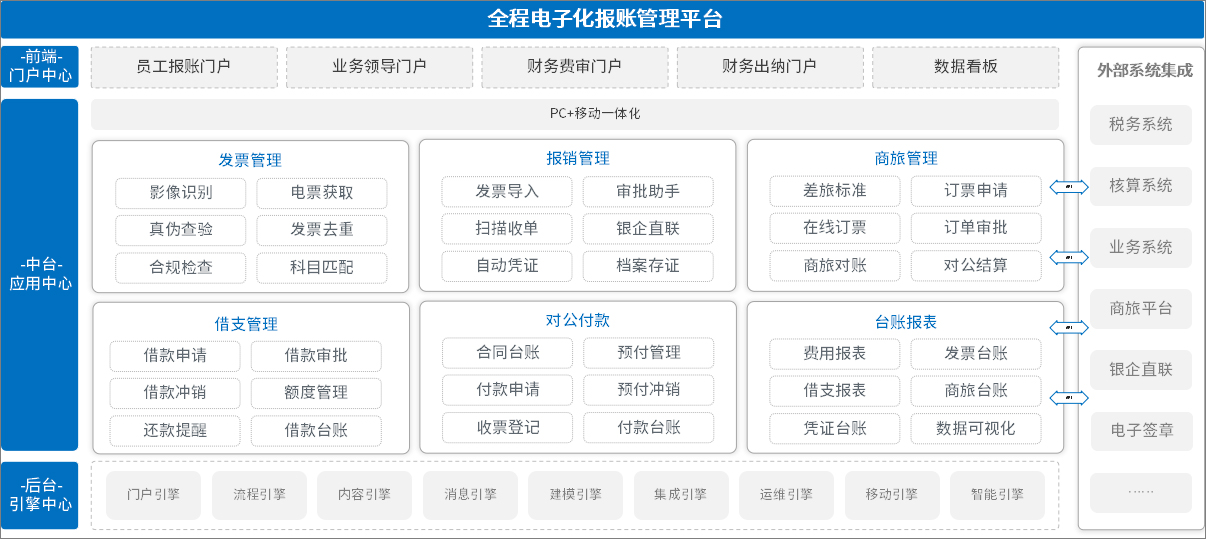Click the double arrow beside the 台账报表 title
The height and width of the screenshot is (539, 1206).
pyautogui.click(x=1069, y=327)
